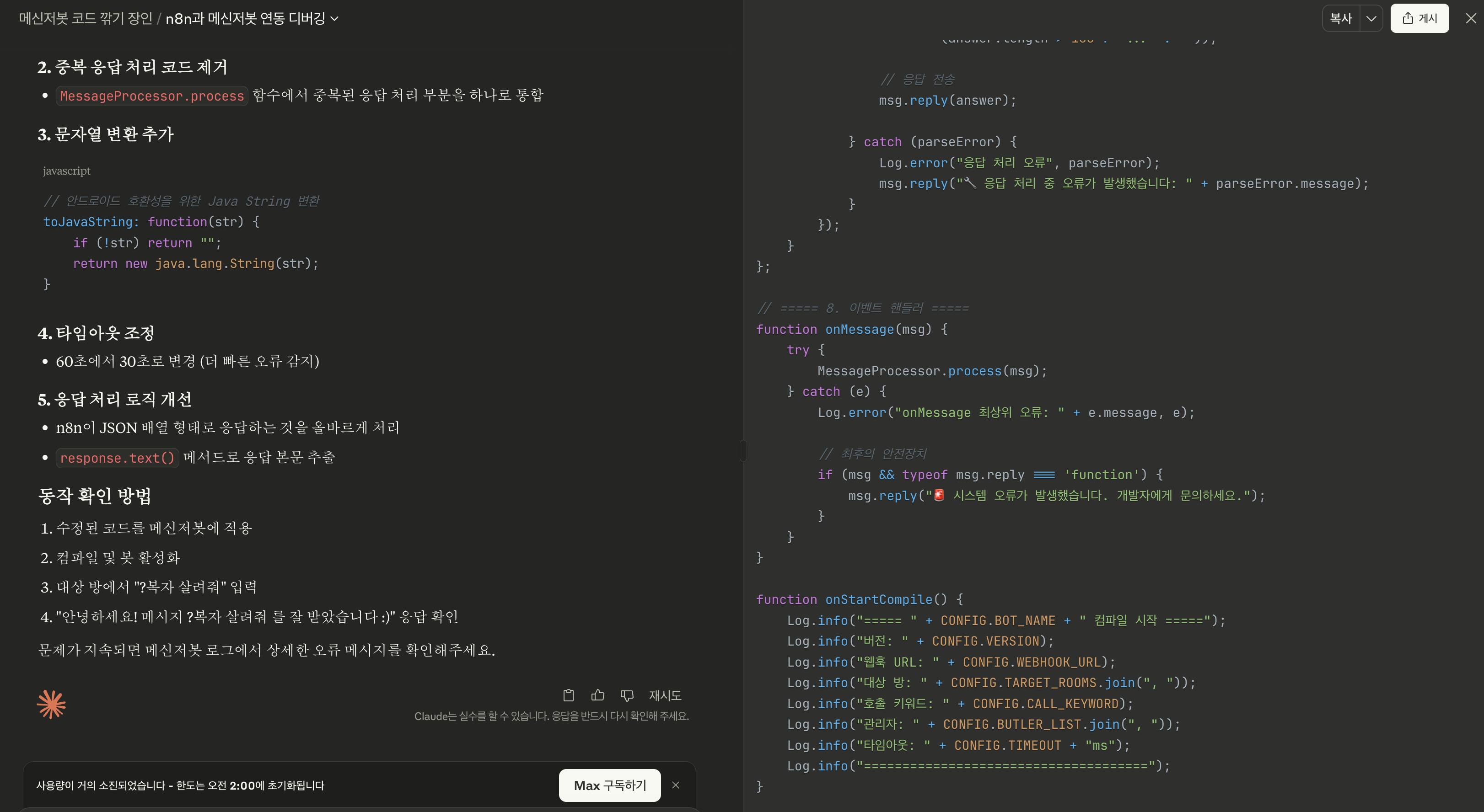Open the project link 메신저봇 코드 깎기 장인

point(85,18)
